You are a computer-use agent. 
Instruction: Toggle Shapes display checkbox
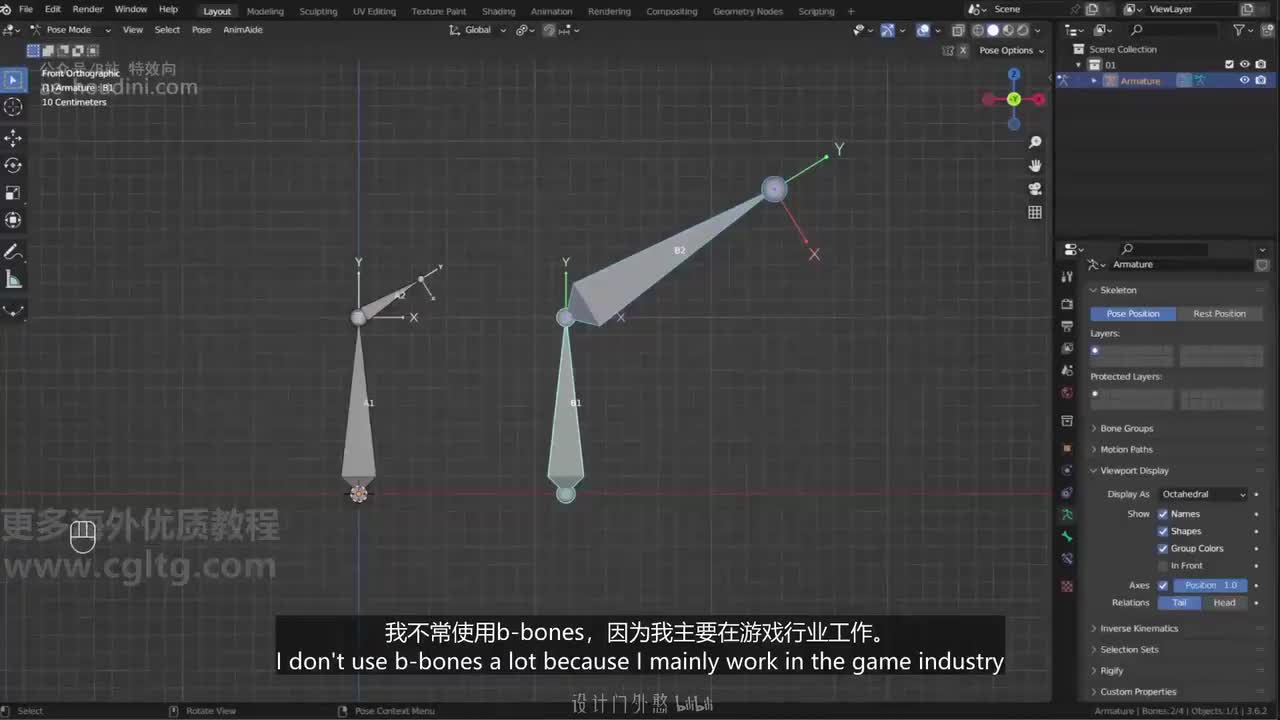(x=1163, y=531)
